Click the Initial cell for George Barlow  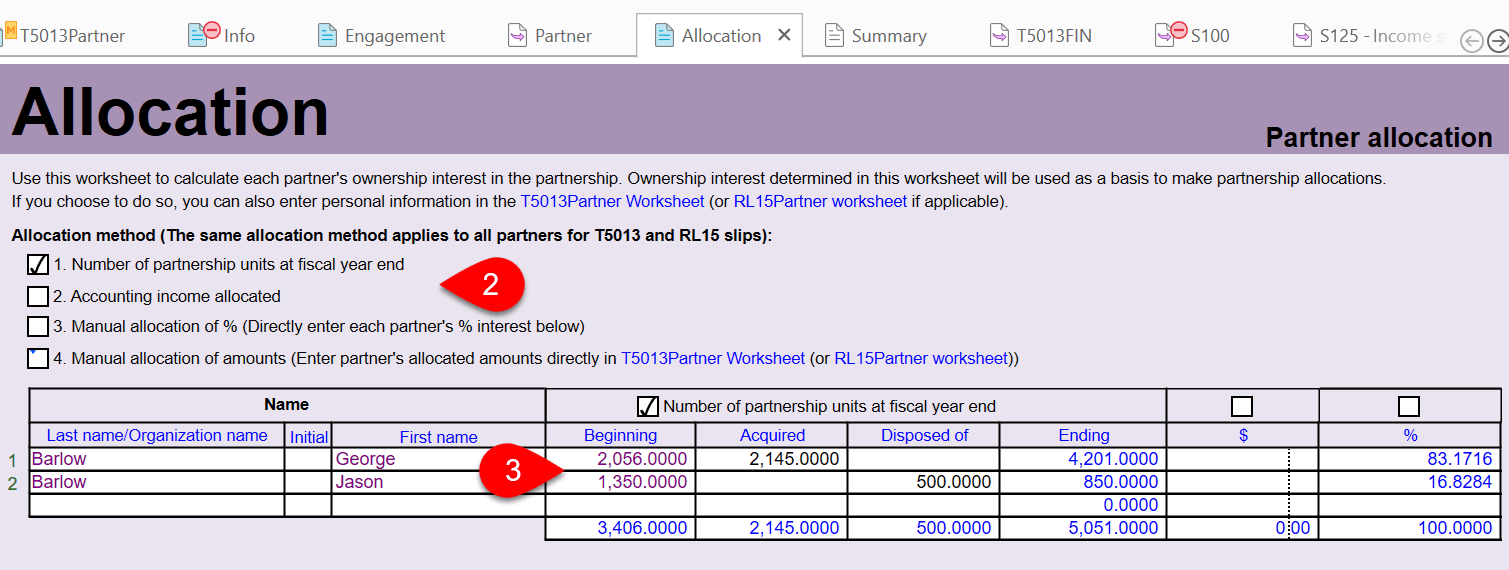coord(308,459)
